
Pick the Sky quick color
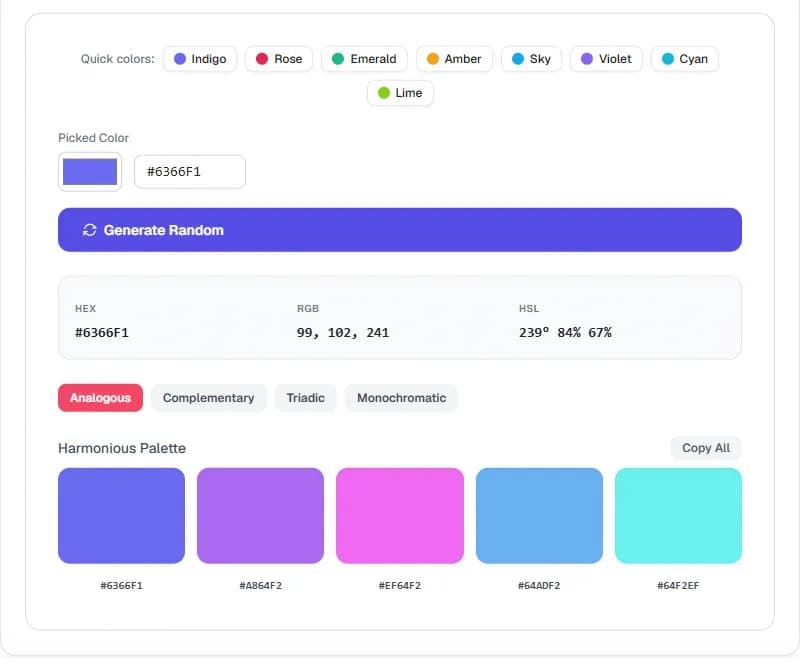tap(531, 59)
